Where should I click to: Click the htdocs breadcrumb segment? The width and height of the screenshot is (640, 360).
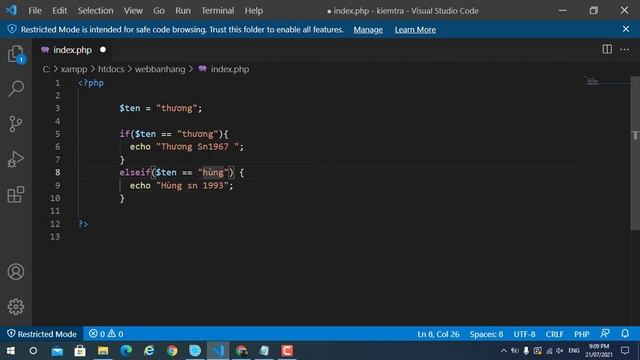click(x=111, y=69)
